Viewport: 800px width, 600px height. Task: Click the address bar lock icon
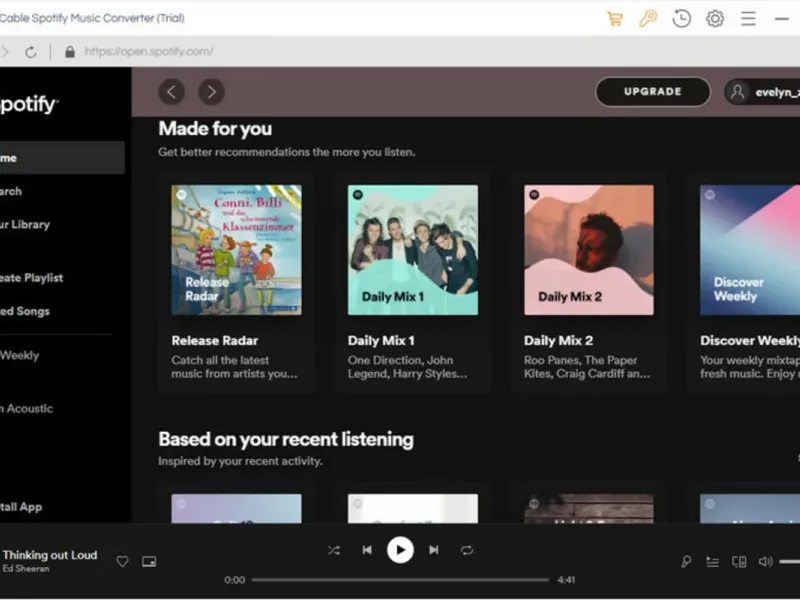click(70, 52)
